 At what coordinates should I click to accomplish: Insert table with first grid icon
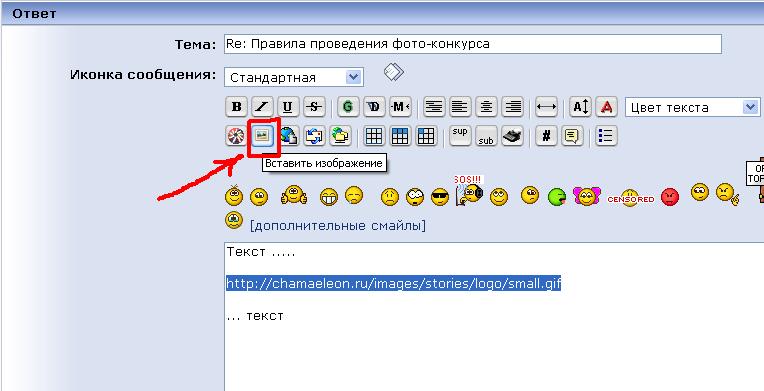click(374, 136)
